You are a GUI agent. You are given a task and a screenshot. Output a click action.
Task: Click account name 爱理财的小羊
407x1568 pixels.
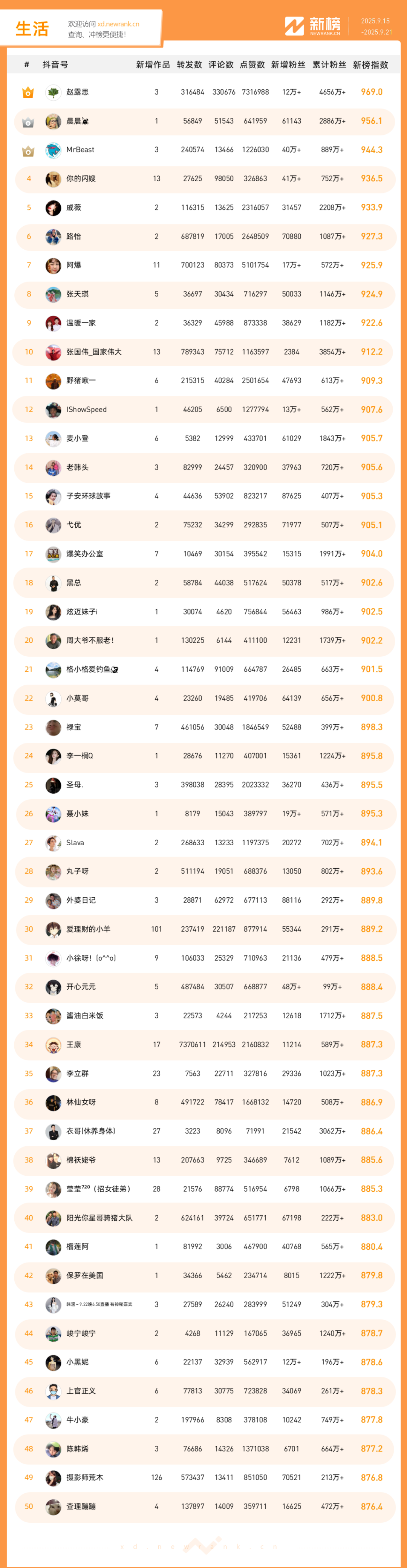pyautogui.click(x=88, y=929)
